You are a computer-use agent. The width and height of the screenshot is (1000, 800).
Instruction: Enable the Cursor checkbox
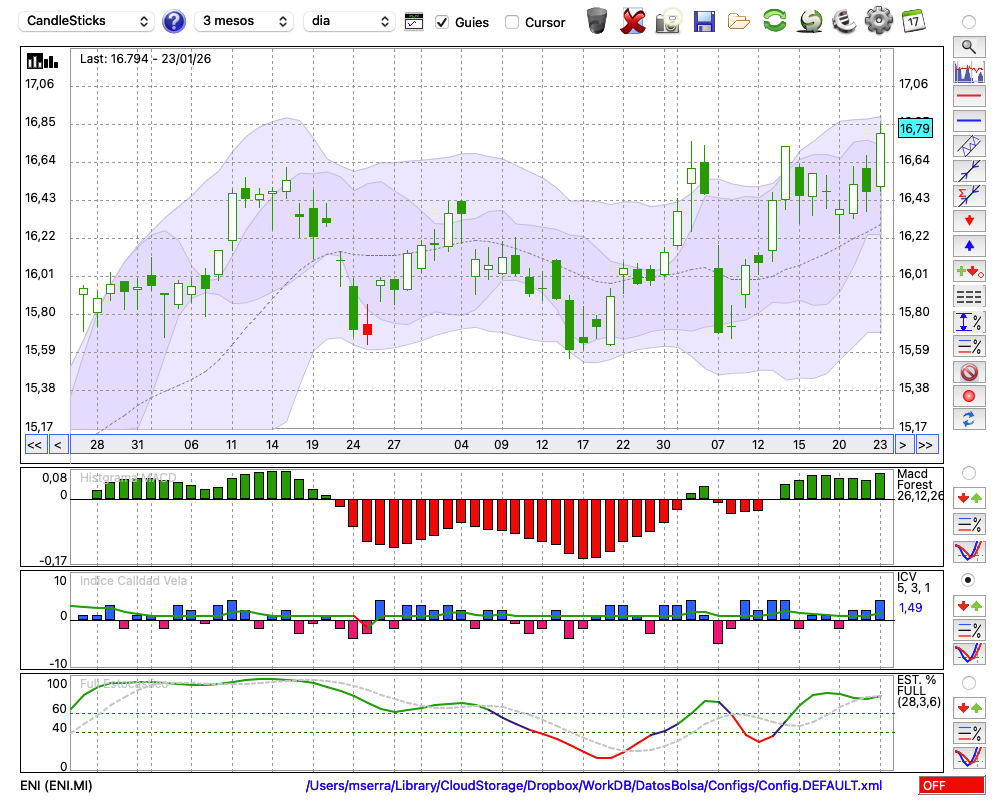pyautogui.click(x=512, y=22)
